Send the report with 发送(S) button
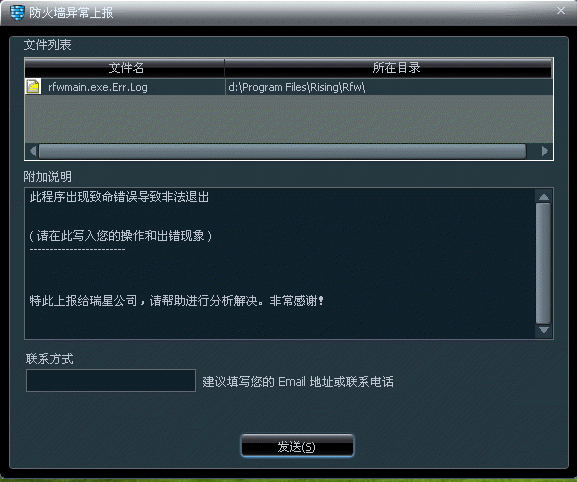The image size is (577, 482). 297,446
